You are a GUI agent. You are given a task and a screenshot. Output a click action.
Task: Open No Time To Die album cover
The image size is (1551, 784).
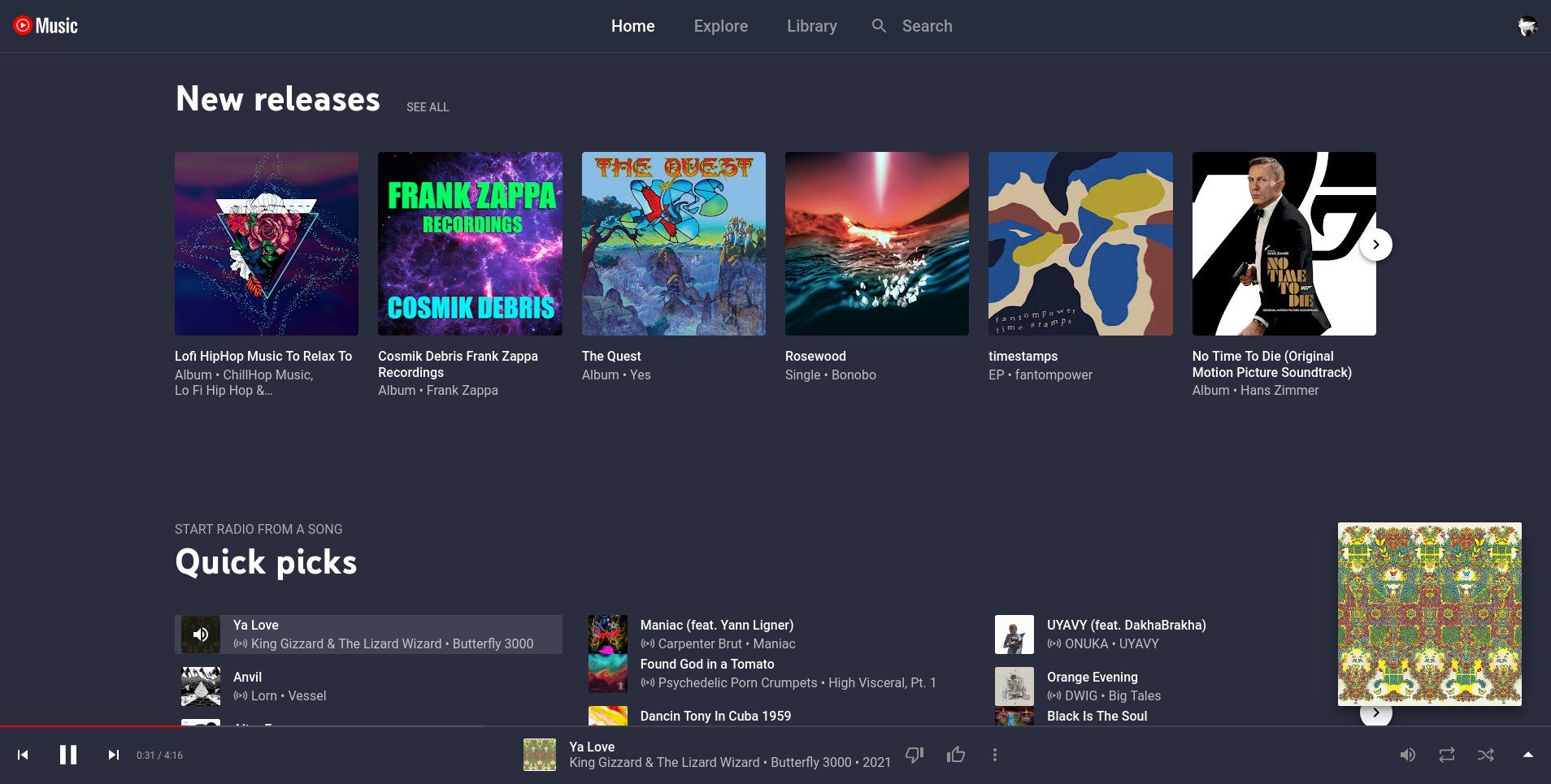[x=1284, y=244]
